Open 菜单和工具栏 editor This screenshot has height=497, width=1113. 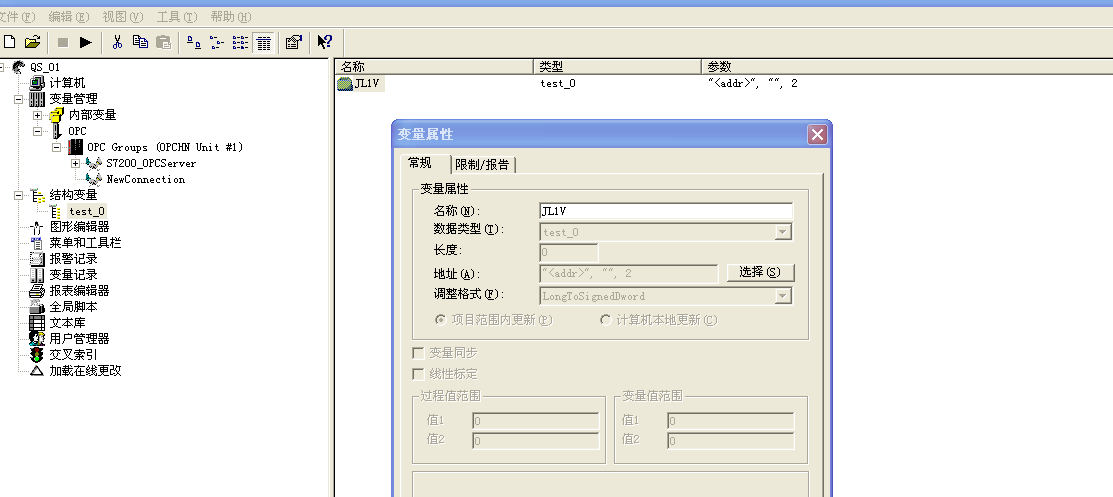pyautogui.click(x=85, y=243)
